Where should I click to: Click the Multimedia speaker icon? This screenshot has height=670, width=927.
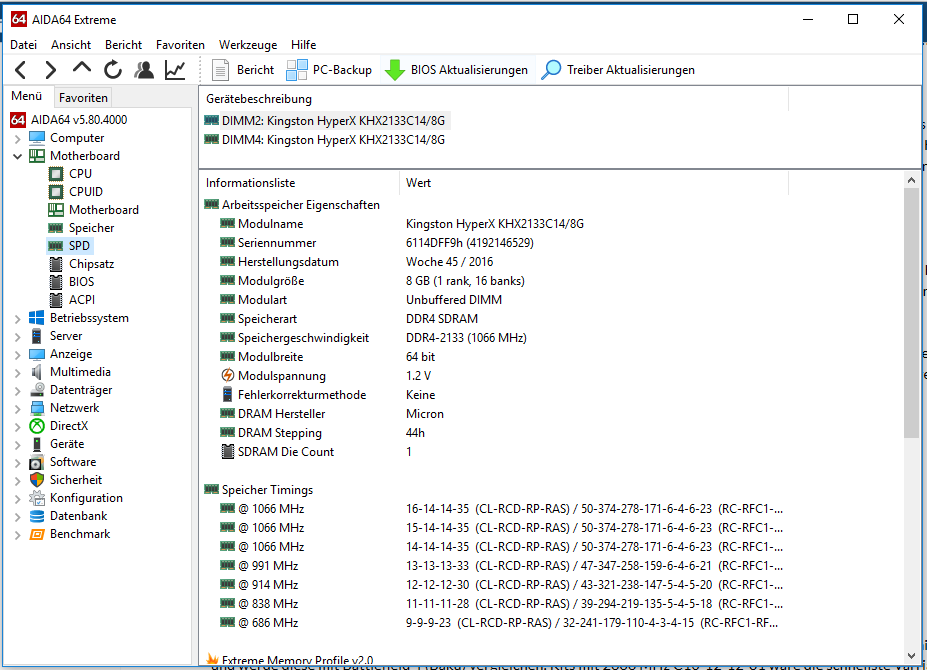[37, 372]
